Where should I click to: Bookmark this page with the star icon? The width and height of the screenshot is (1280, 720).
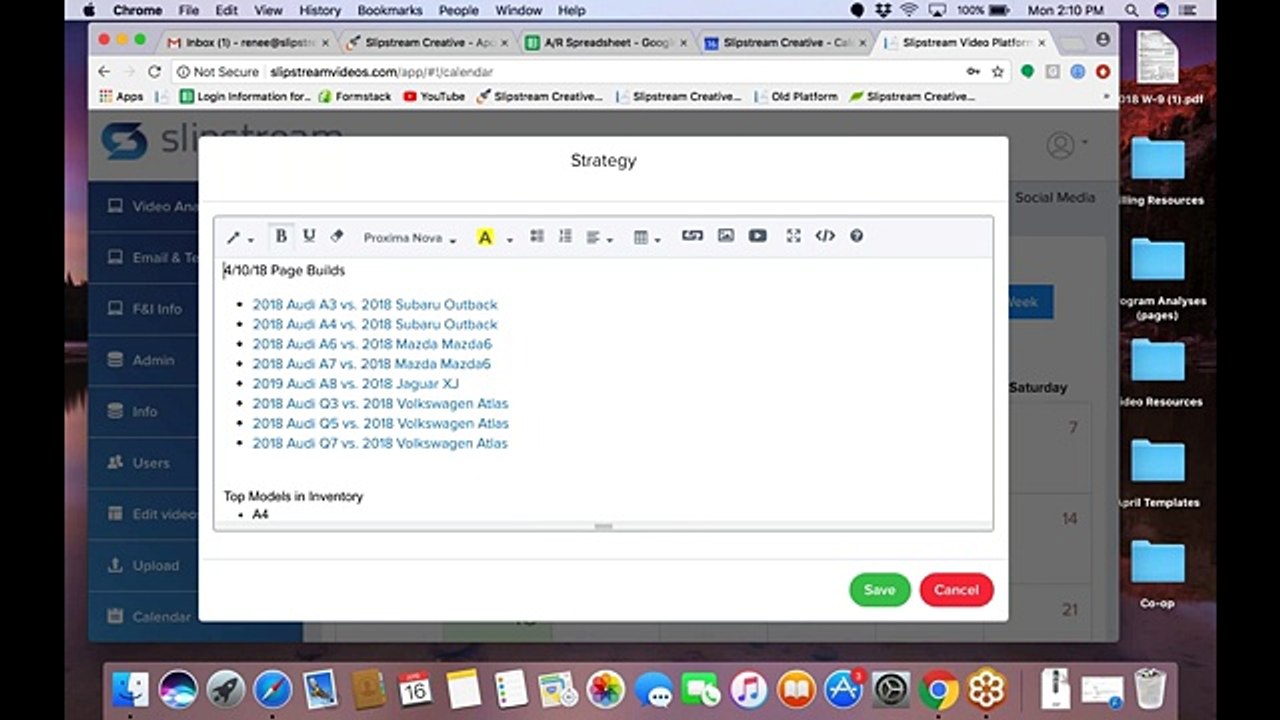[997, 72]
